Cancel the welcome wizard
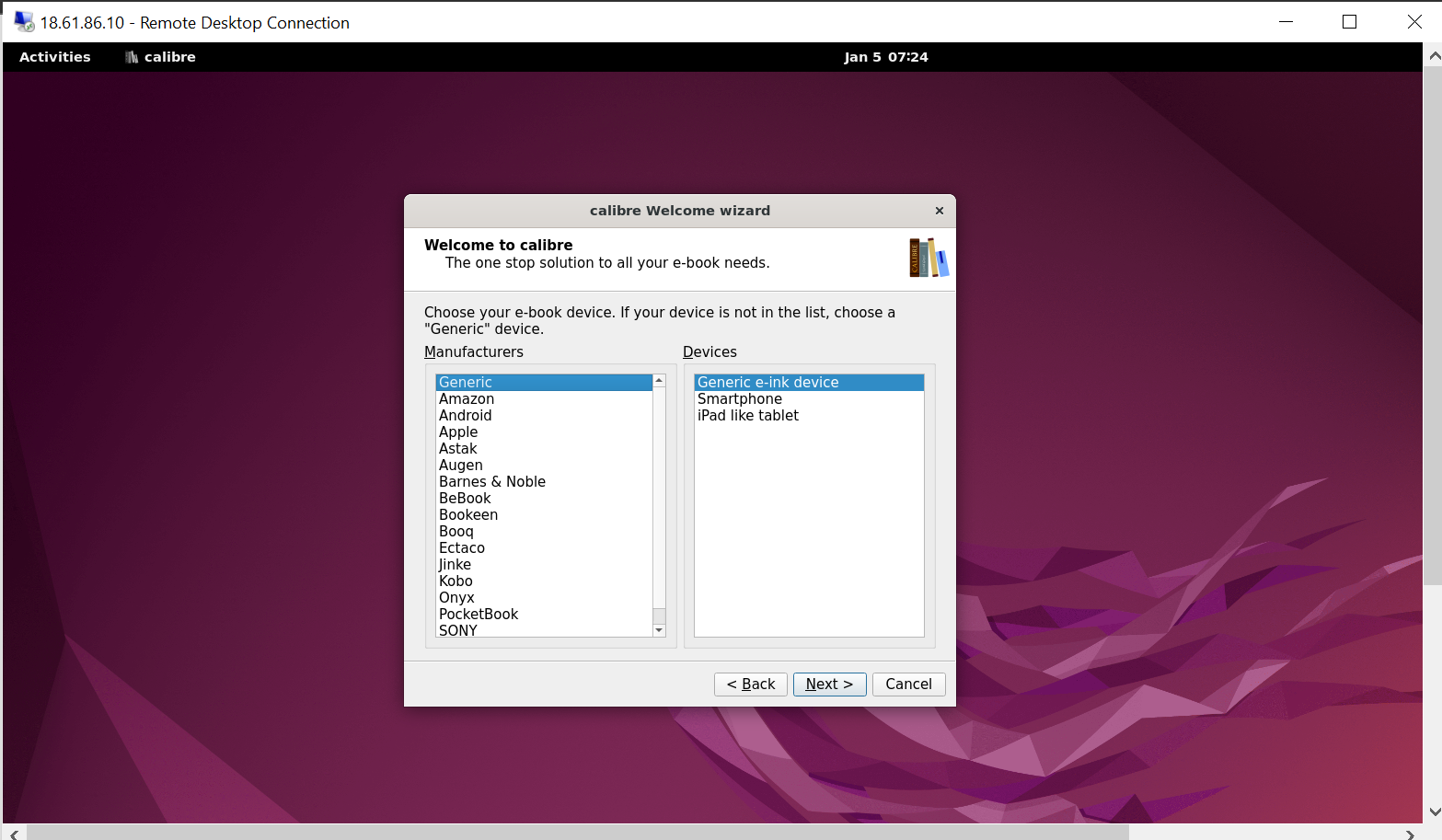This screenshot has width=1442, height=840. pos(908,684)
